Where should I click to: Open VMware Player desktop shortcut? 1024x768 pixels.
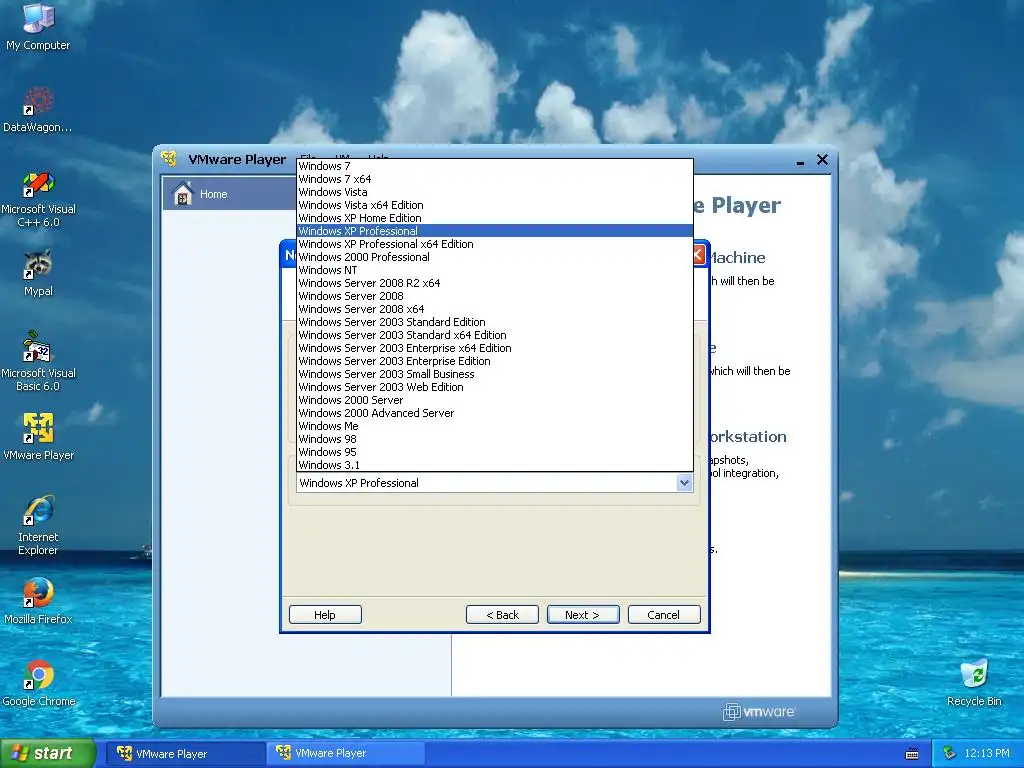[38, 436]
